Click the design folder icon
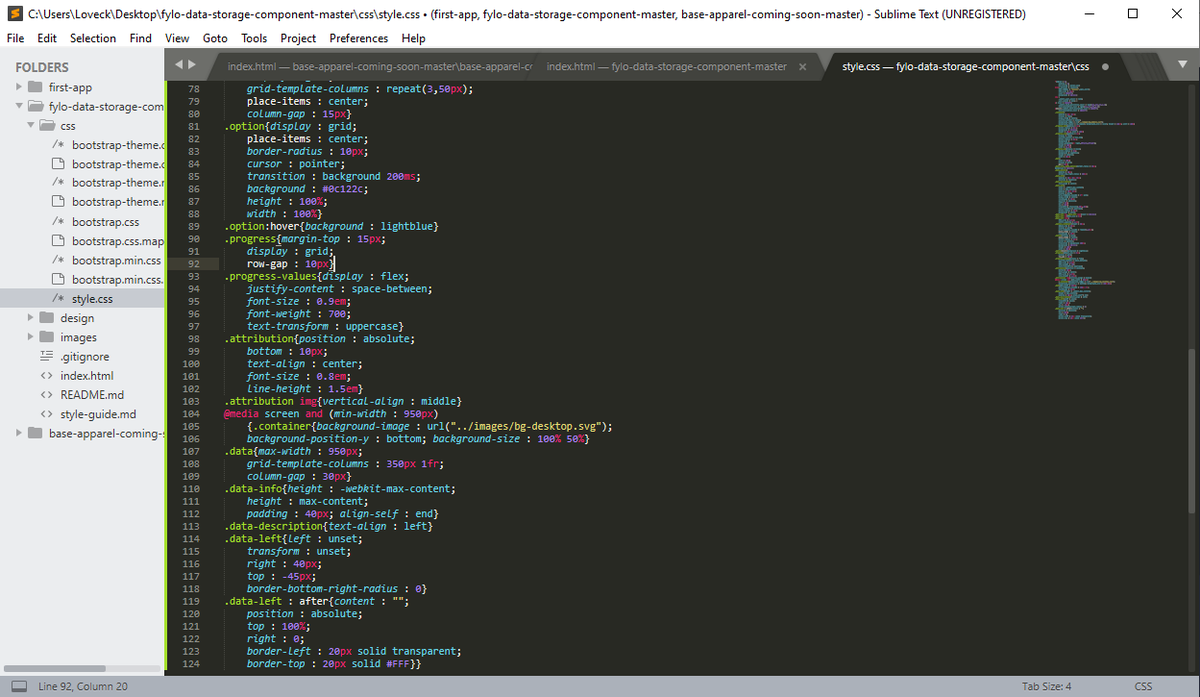Screen dimensions: 1200x697 (47, 318)
